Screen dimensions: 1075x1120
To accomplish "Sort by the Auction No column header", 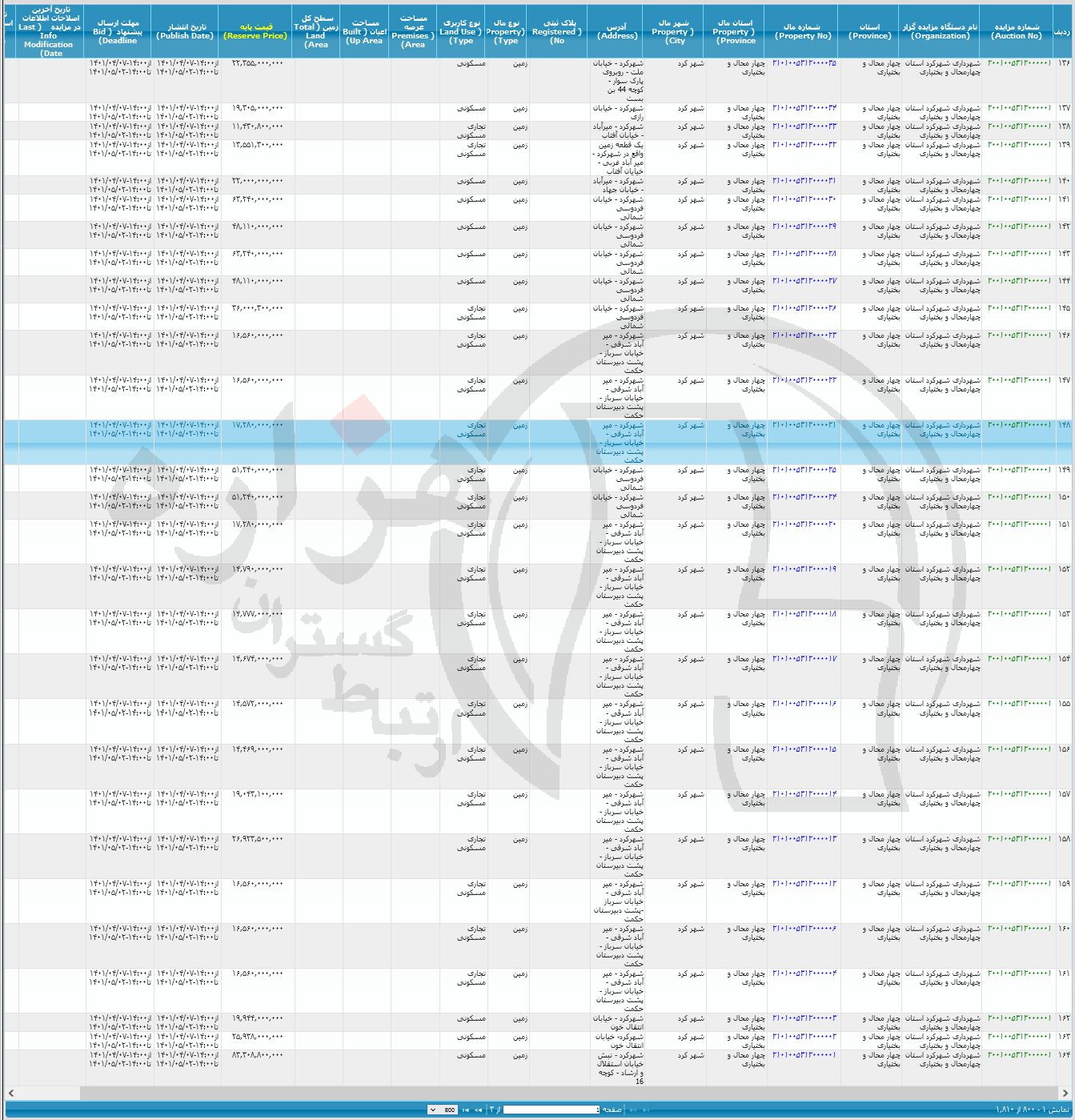I will [x=1017, y=31].
